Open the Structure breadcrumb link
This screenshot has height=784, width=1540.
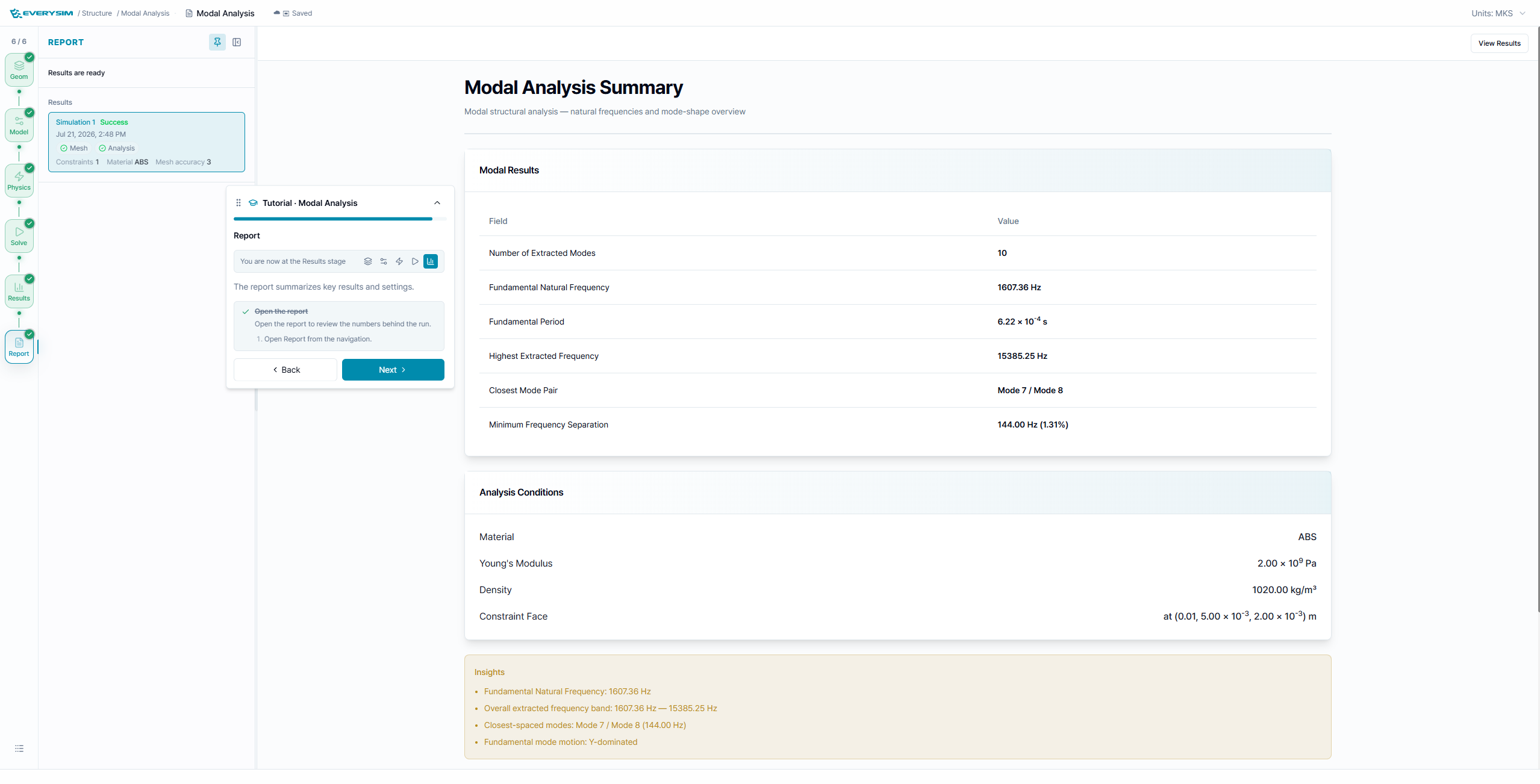point(97,13)
